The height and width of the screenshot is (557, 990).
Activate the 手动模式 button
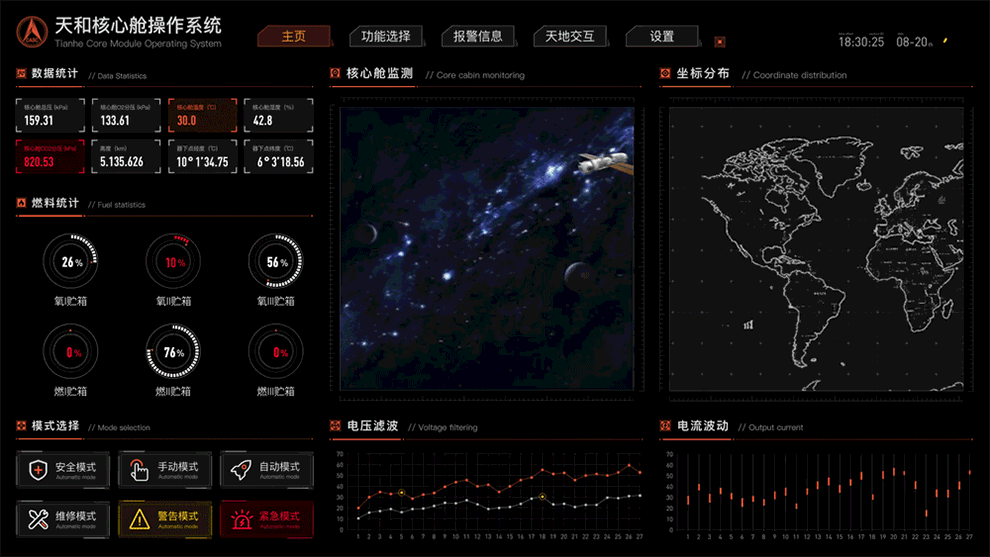tap(165, 470)
